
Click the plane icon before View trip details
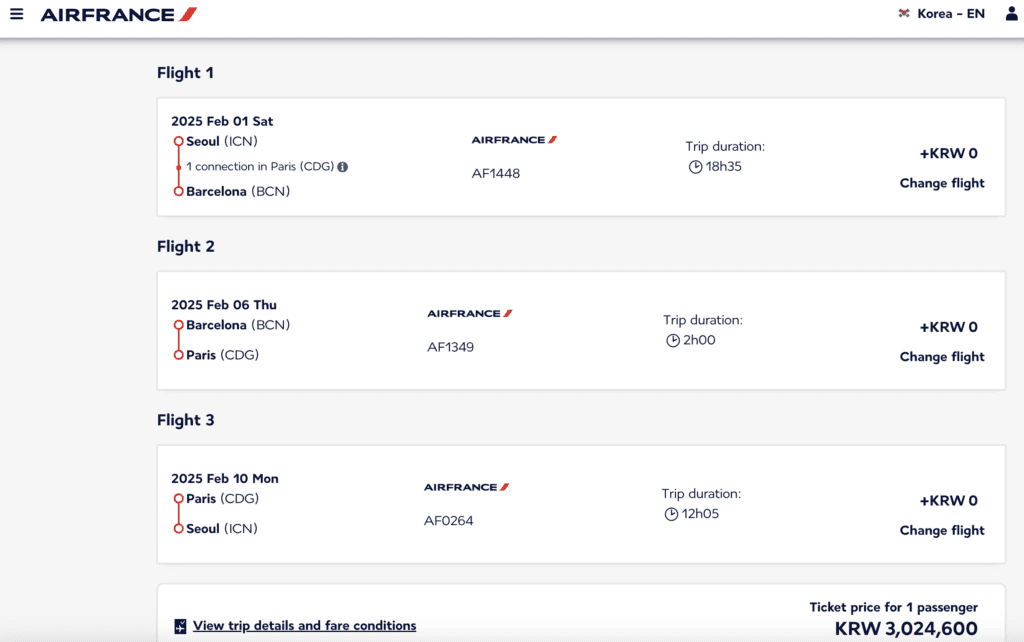click(x=180, y=626)
